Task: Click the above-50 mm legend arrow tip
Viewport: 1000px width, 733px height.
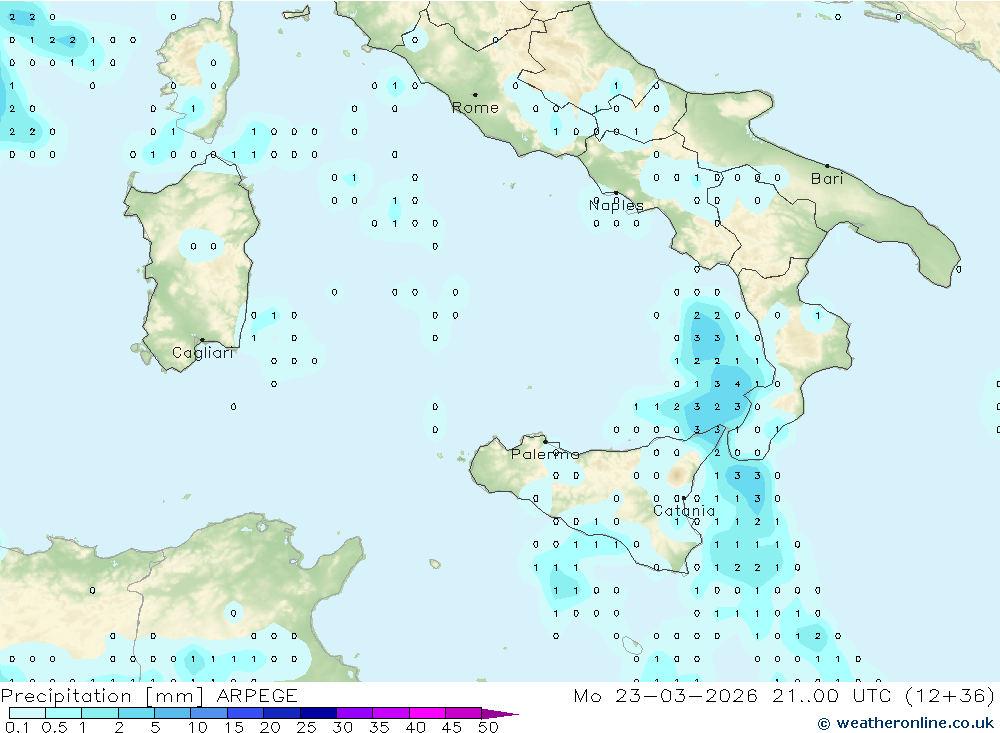Action: click(501, 713)
